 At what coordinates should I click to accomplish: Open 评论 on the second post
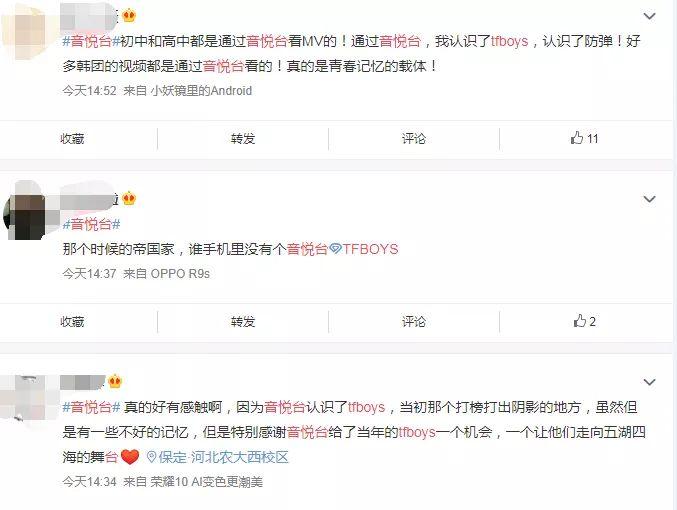pos(414,322)
